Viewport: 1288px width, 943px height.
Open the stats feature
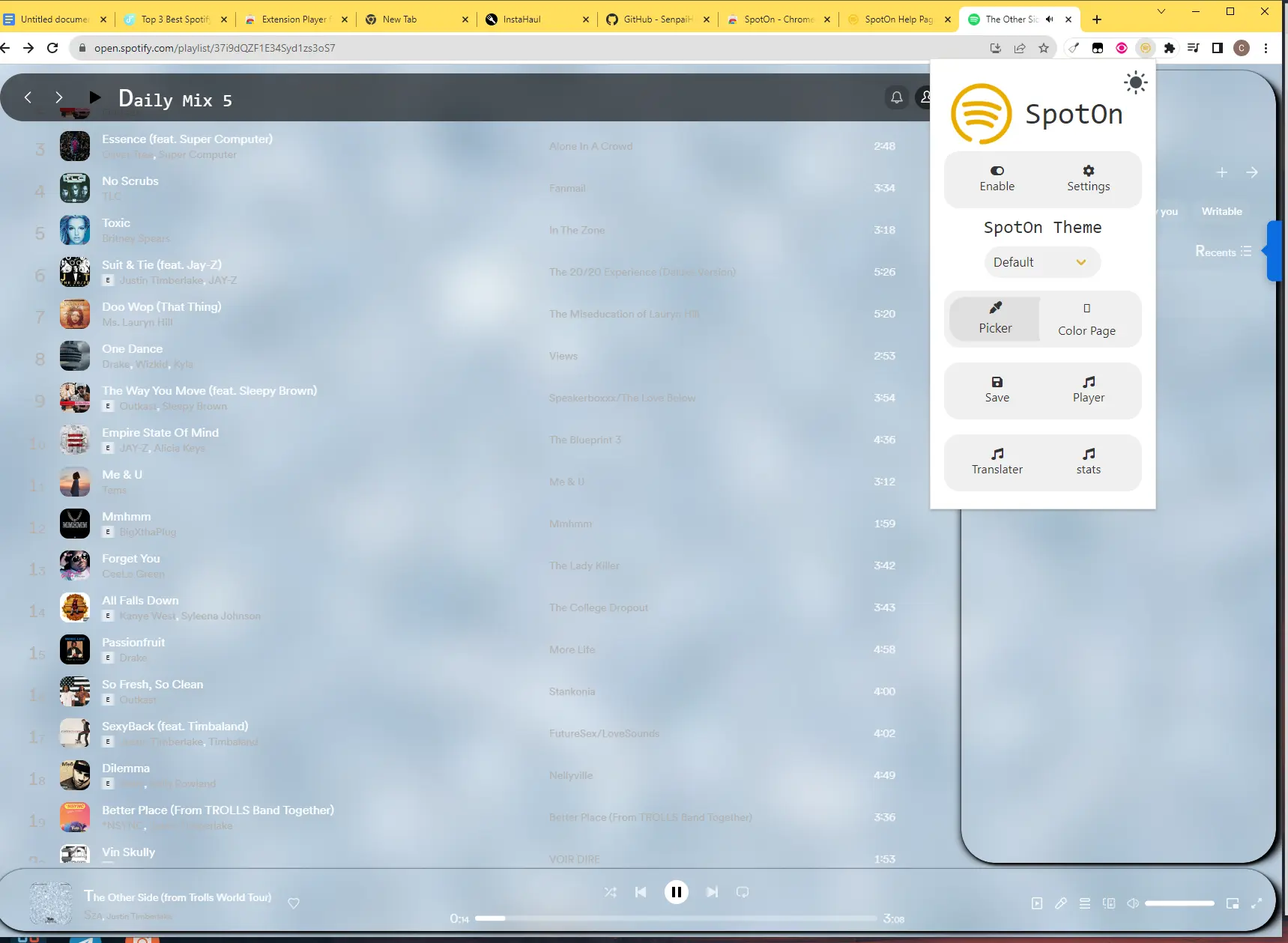pos(1088,462)
